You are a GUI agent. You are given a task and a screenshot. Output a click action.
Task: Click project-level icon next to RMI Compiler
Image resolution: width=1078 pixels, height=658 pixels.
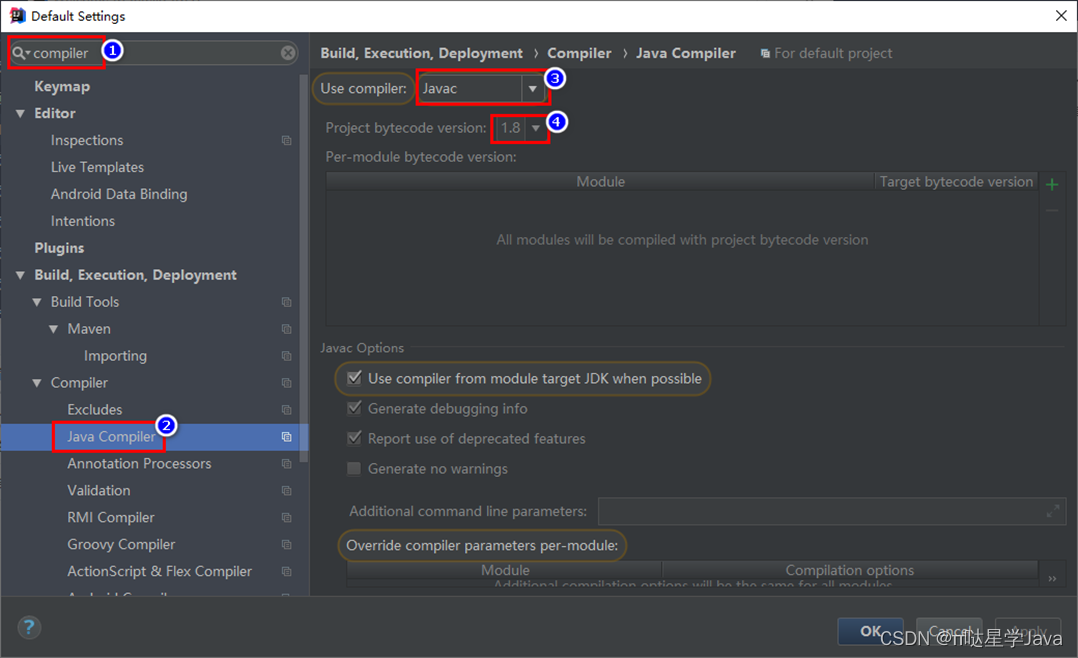pos(287,517)
